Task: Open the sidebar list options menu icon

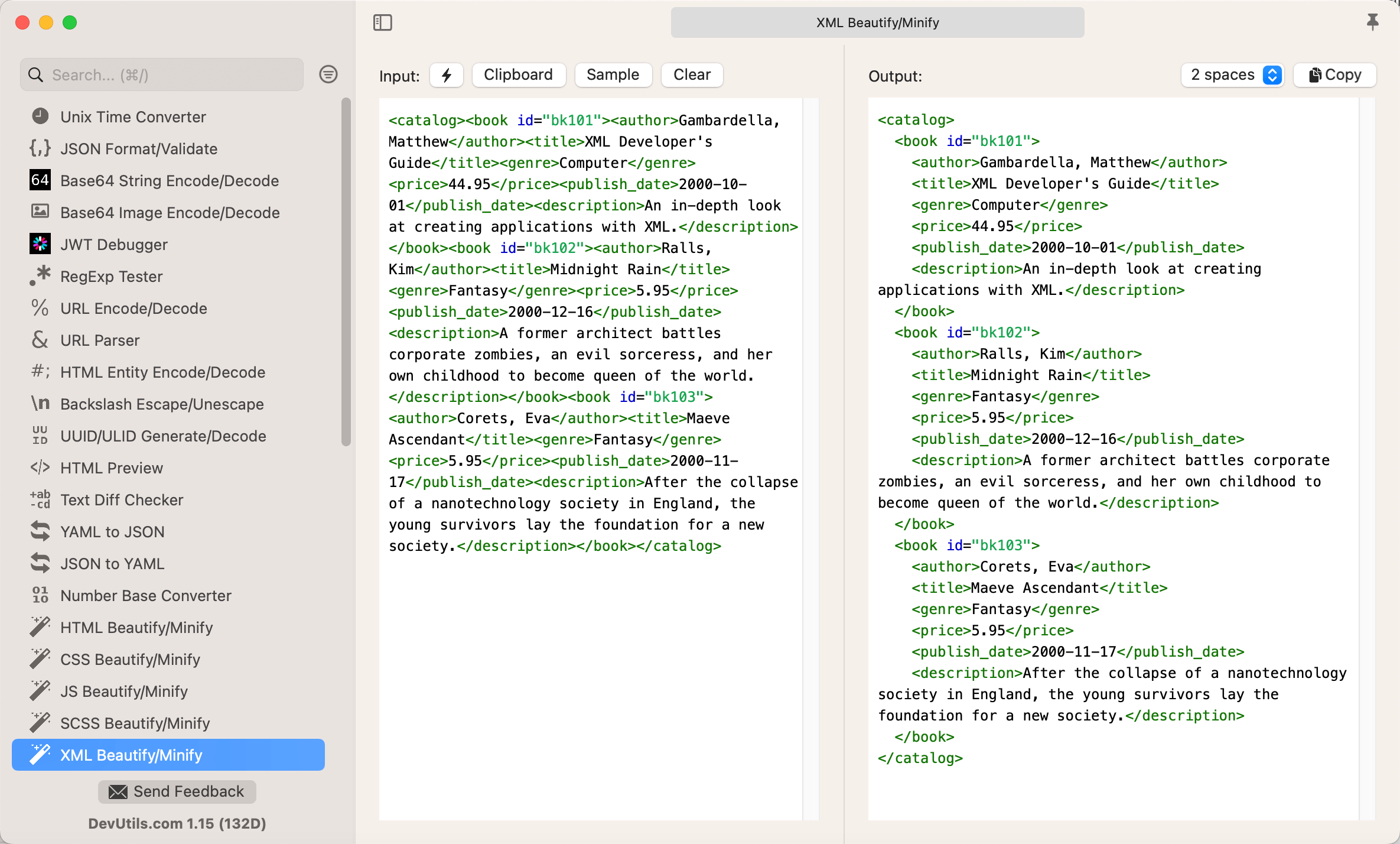Action: [x=328, y=74]
